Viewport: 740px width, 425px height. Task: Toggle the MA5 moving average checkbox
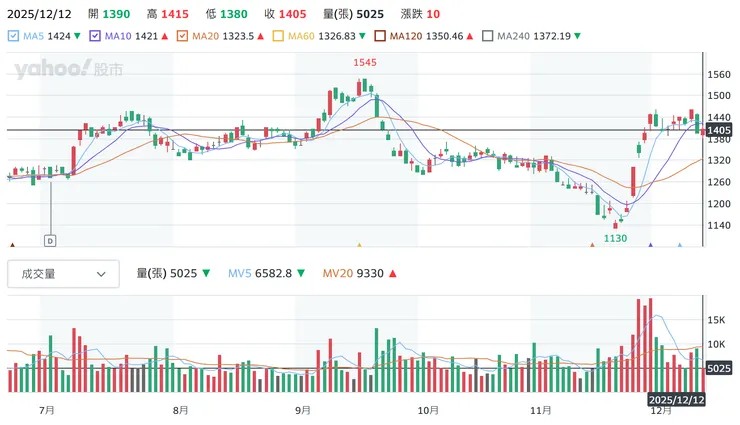(x=13, y=36)
